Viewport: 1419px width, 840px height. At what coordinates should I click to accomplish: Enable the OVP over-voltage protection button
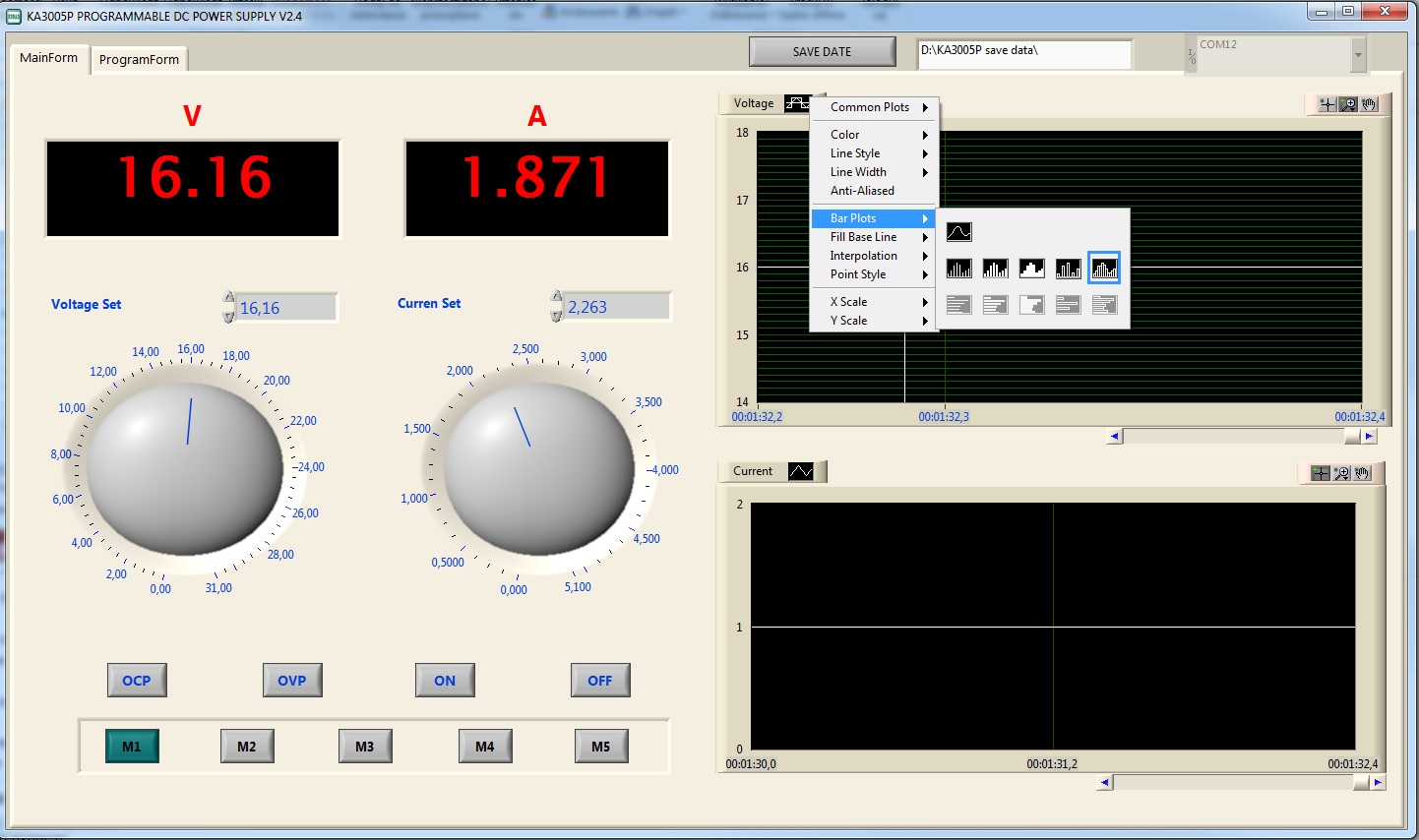click(x=292, y=681)
